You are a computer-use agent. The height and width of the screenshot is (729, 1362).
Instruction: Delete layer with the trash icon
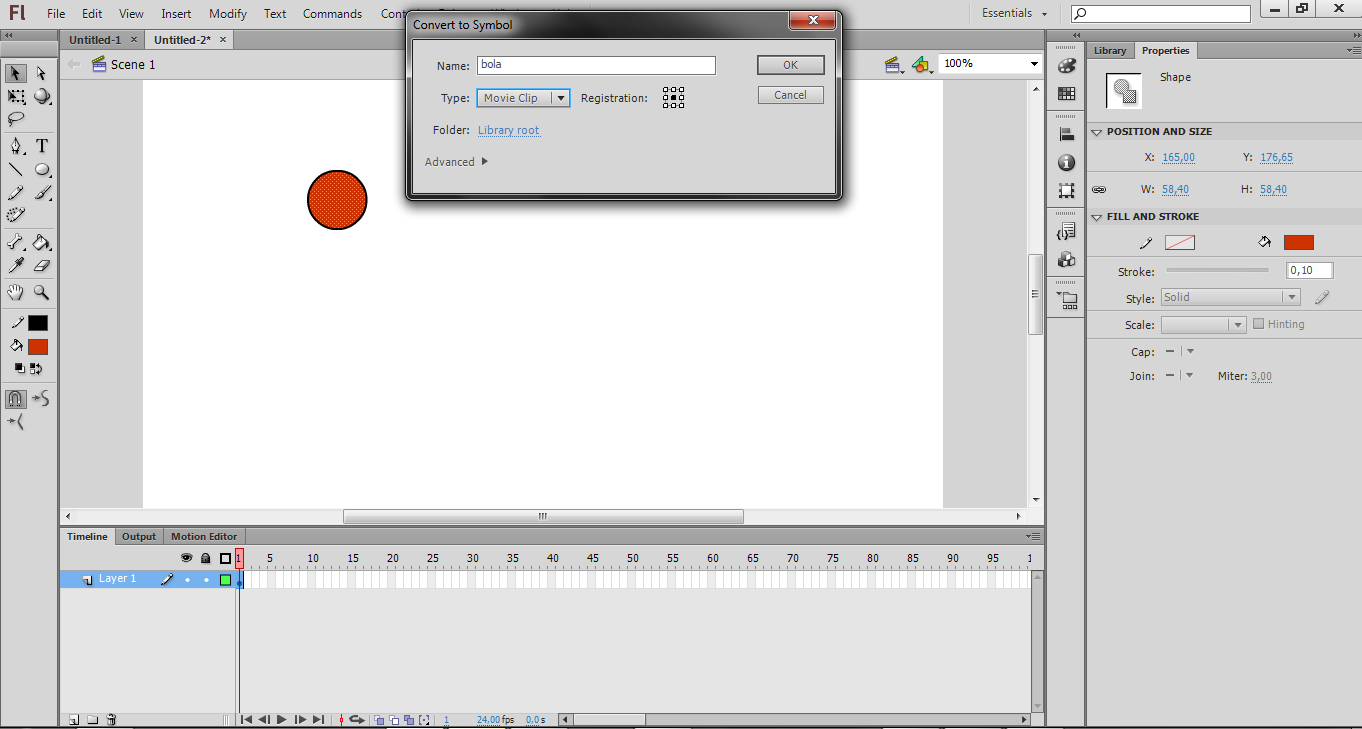point(111,719)
